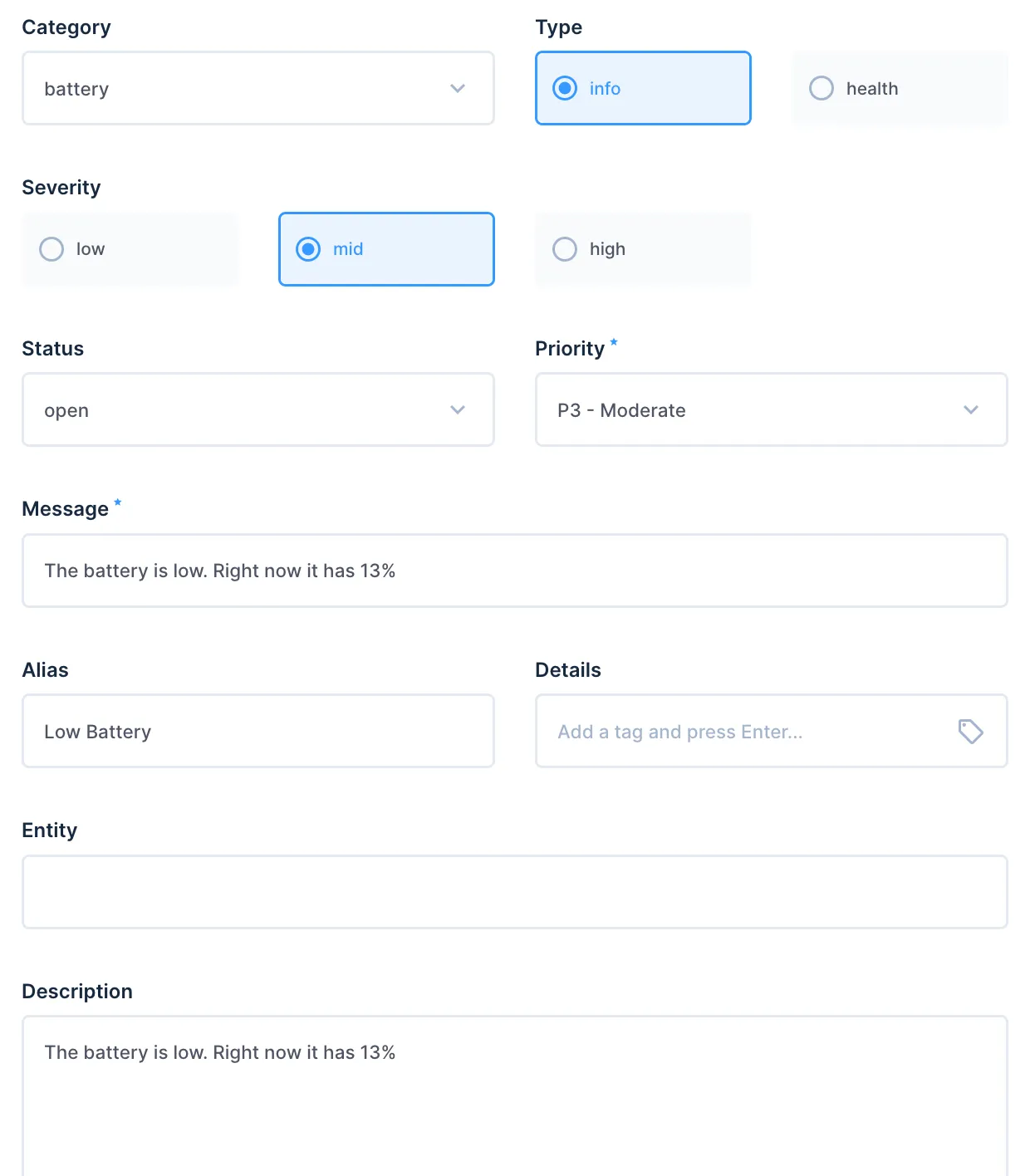1030x1176 pixels.
Task: Click inside the Description text area
Action: [x=515, y=1096]
